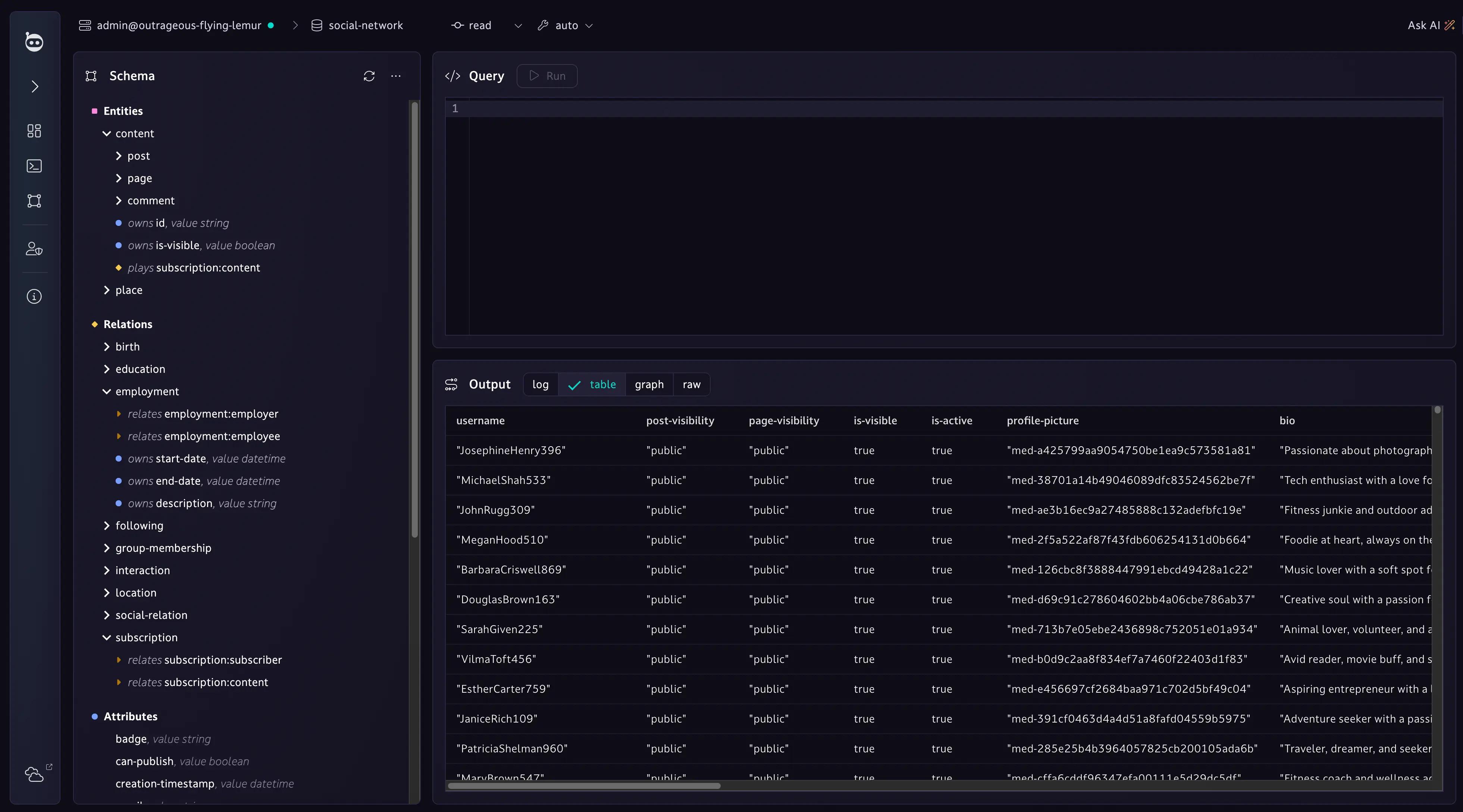This screenshot has width=1463, height=812.
Task: Open the users and roles icon in the sidebar
Action: (x=34, y=249)
